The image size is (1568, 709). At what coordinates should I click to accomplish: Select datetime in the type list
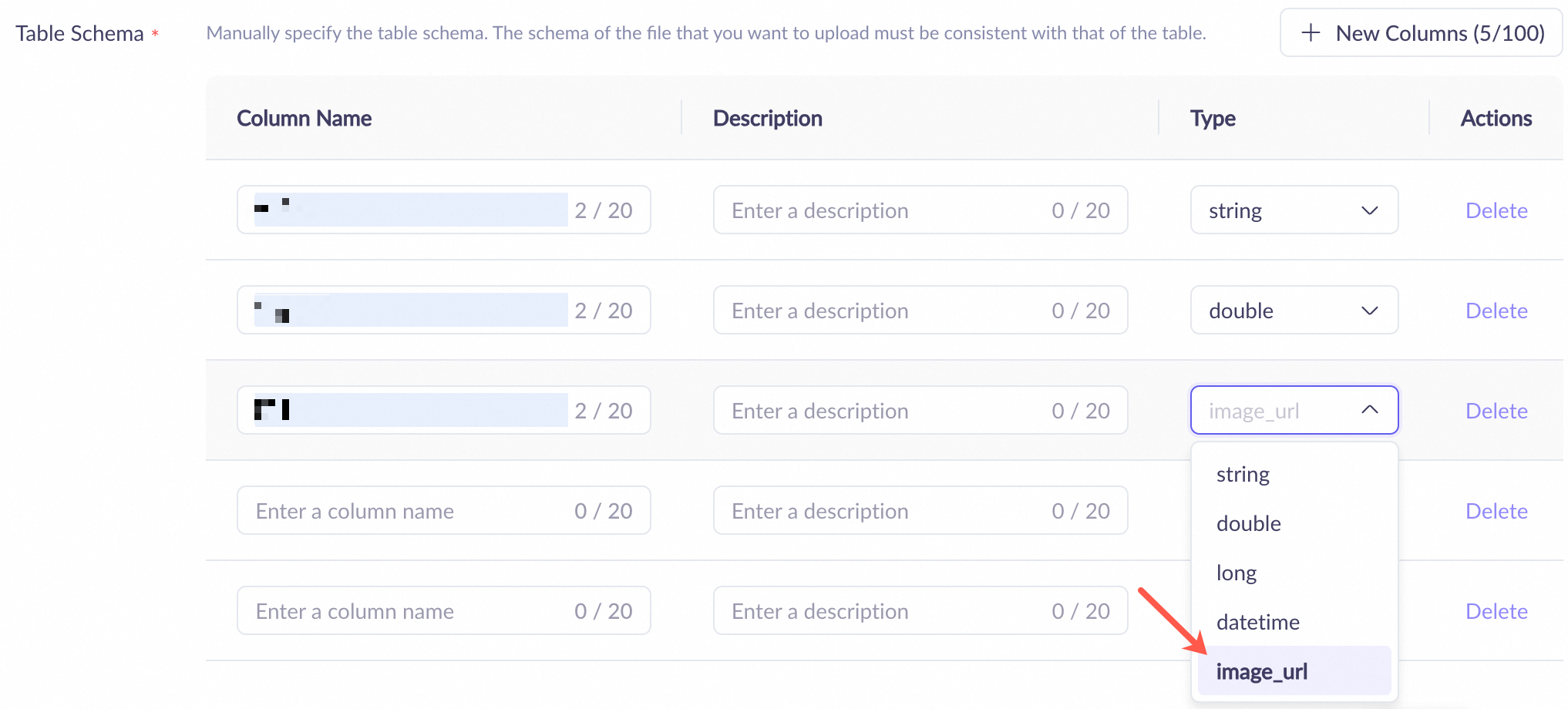1258,623
